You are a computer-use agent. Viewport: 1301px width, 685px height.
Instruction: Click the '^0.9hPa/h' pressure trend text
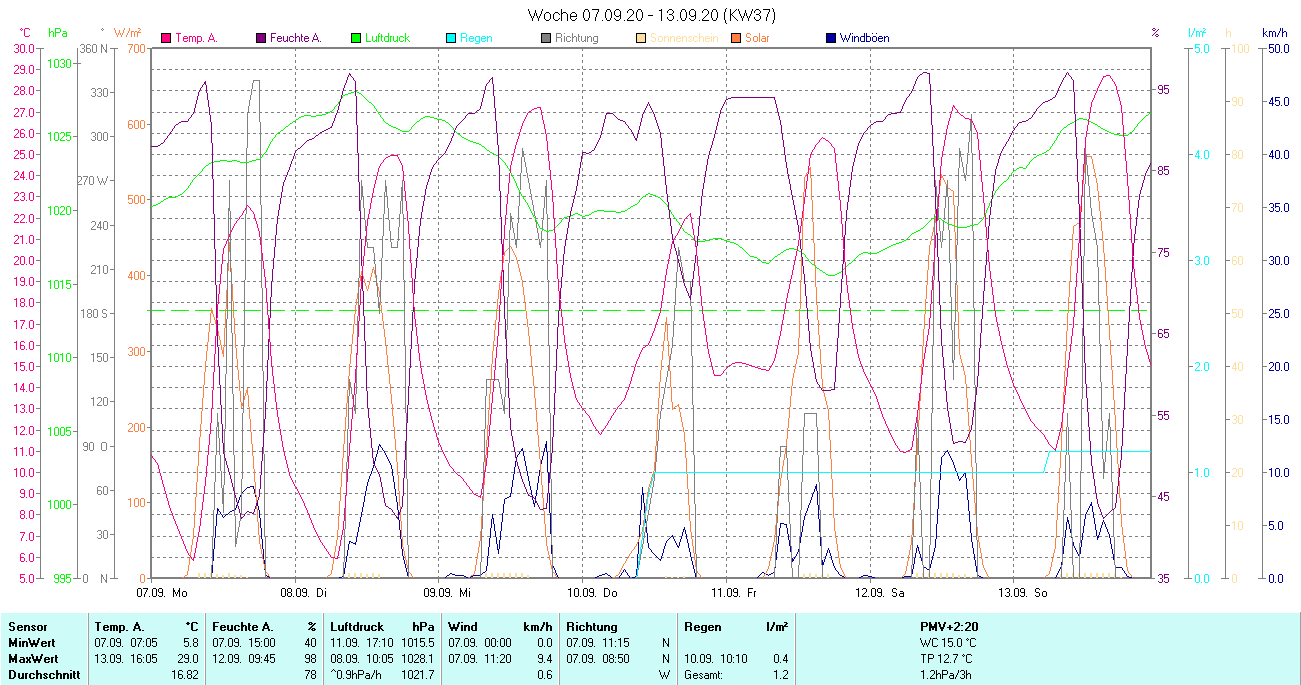click(x=358, y=675)
